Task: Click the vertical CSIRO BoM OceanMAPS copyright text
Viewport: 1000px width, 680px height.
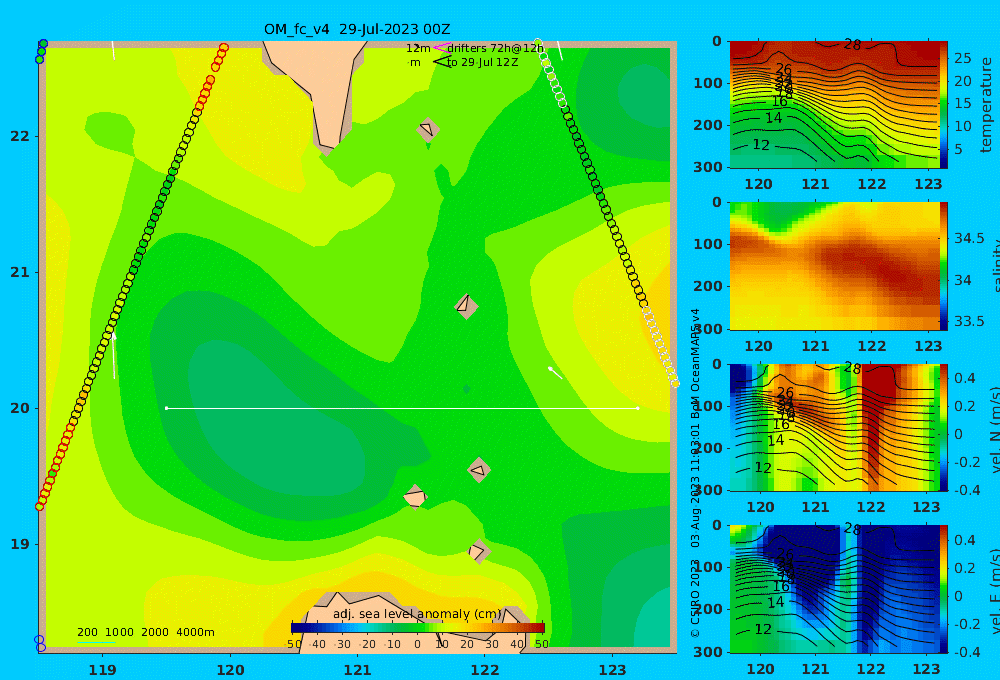Action: (696, 473)
